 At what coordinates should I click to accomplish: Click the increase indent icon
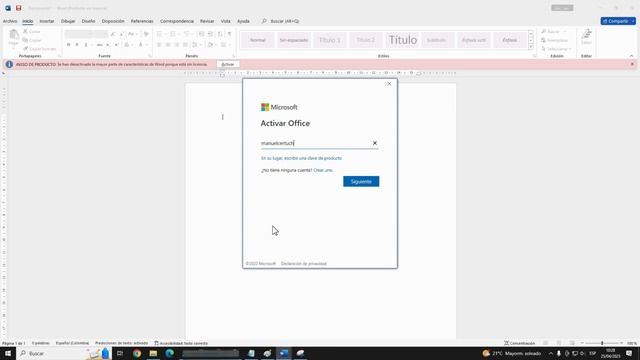click(210, 34)
